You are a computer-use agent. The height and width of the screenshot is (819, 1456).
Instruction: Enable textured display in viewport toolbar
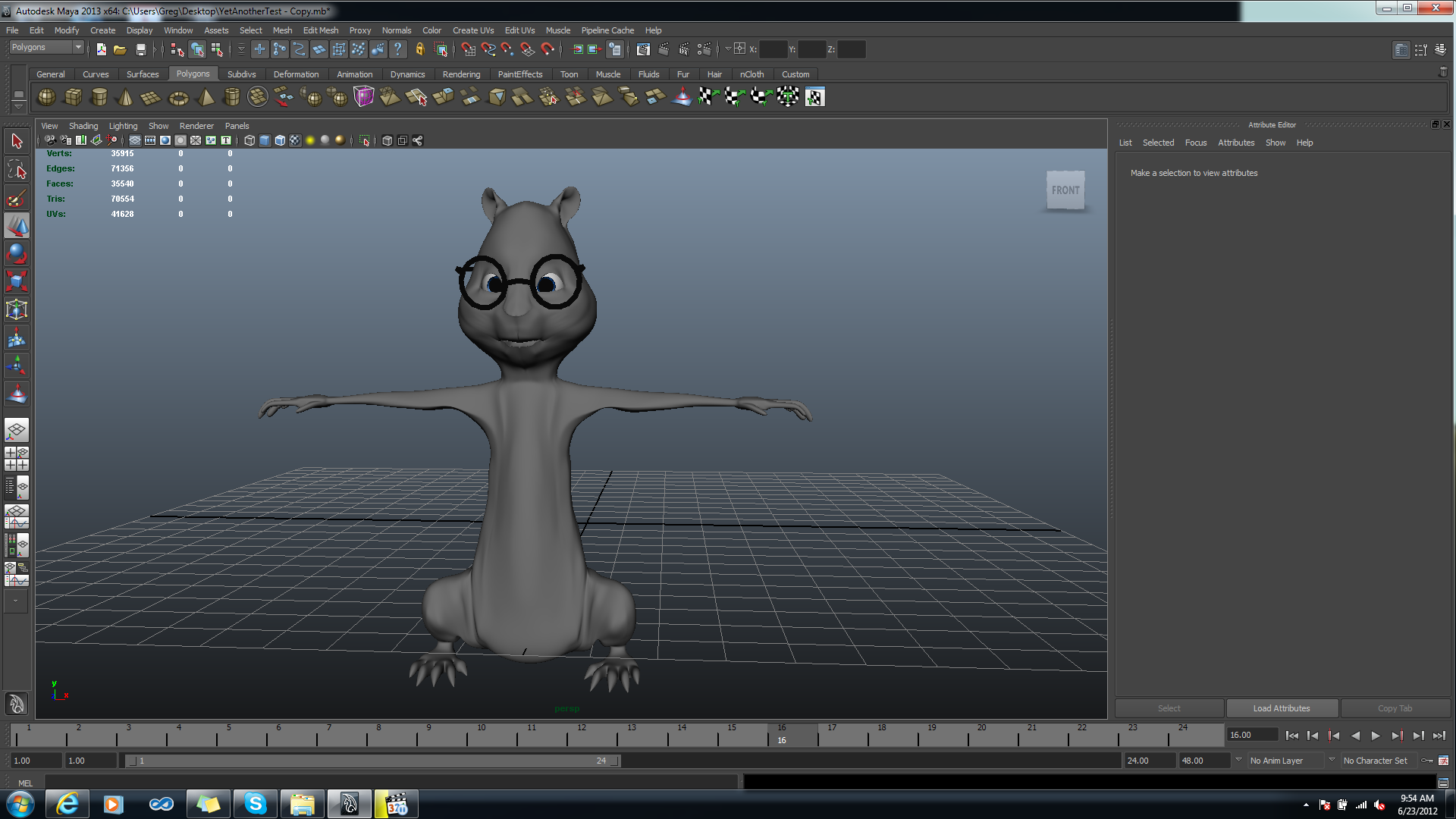pyautogui.click(x=295, y=140)
